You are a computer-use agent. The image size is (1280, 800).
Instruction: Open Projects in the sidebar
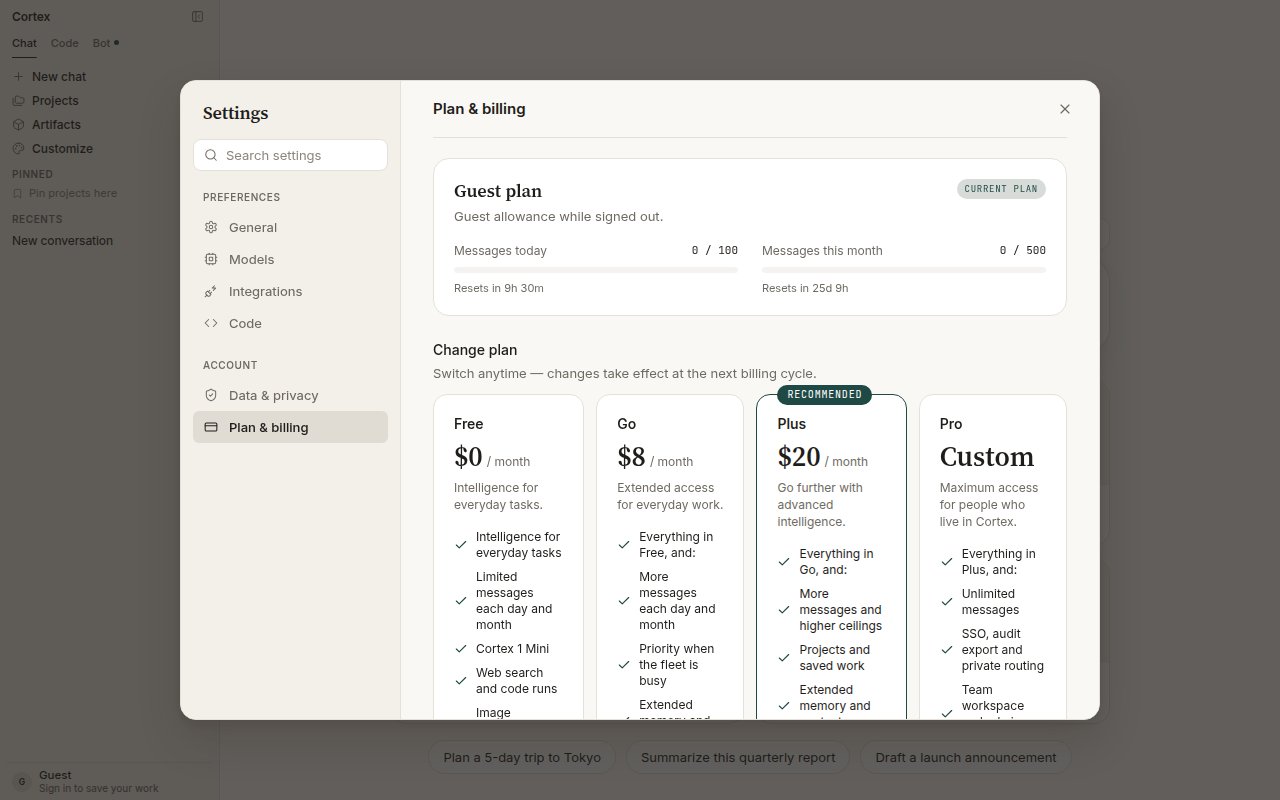click(x=109, y=100)
